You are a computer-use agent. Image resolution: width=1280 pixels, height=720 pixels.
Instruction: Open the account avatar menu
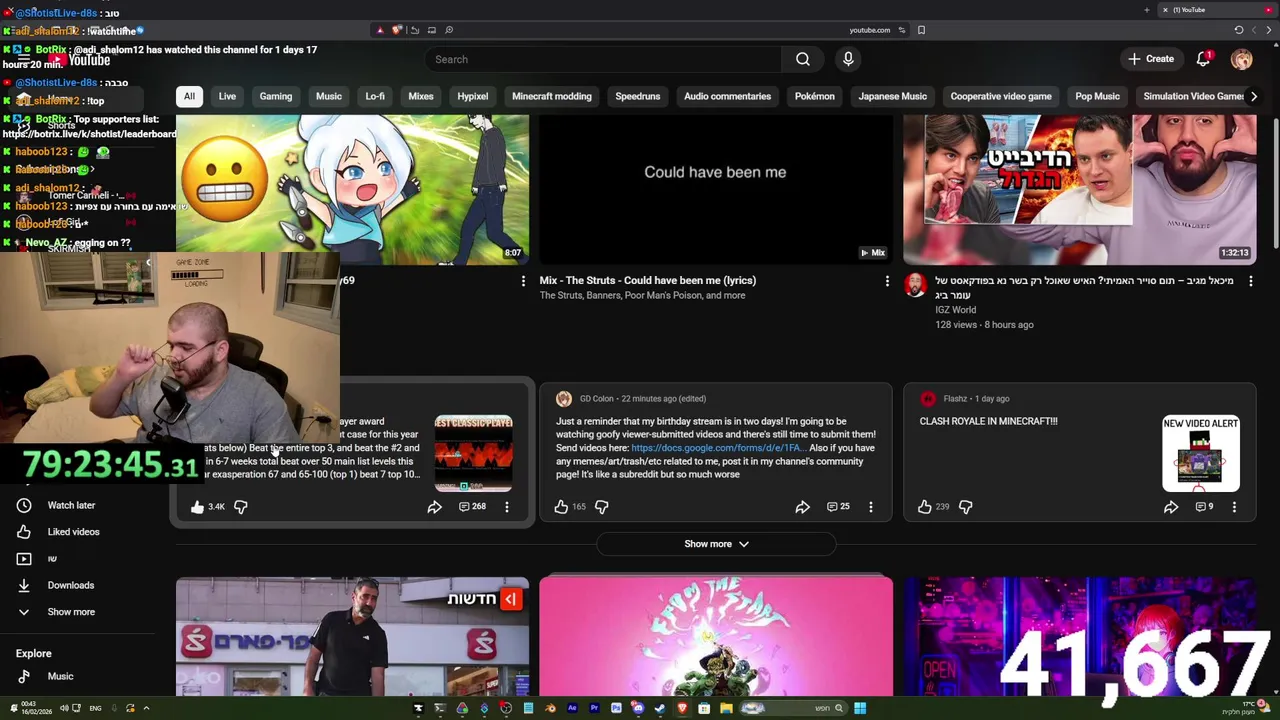[1241, 59]
